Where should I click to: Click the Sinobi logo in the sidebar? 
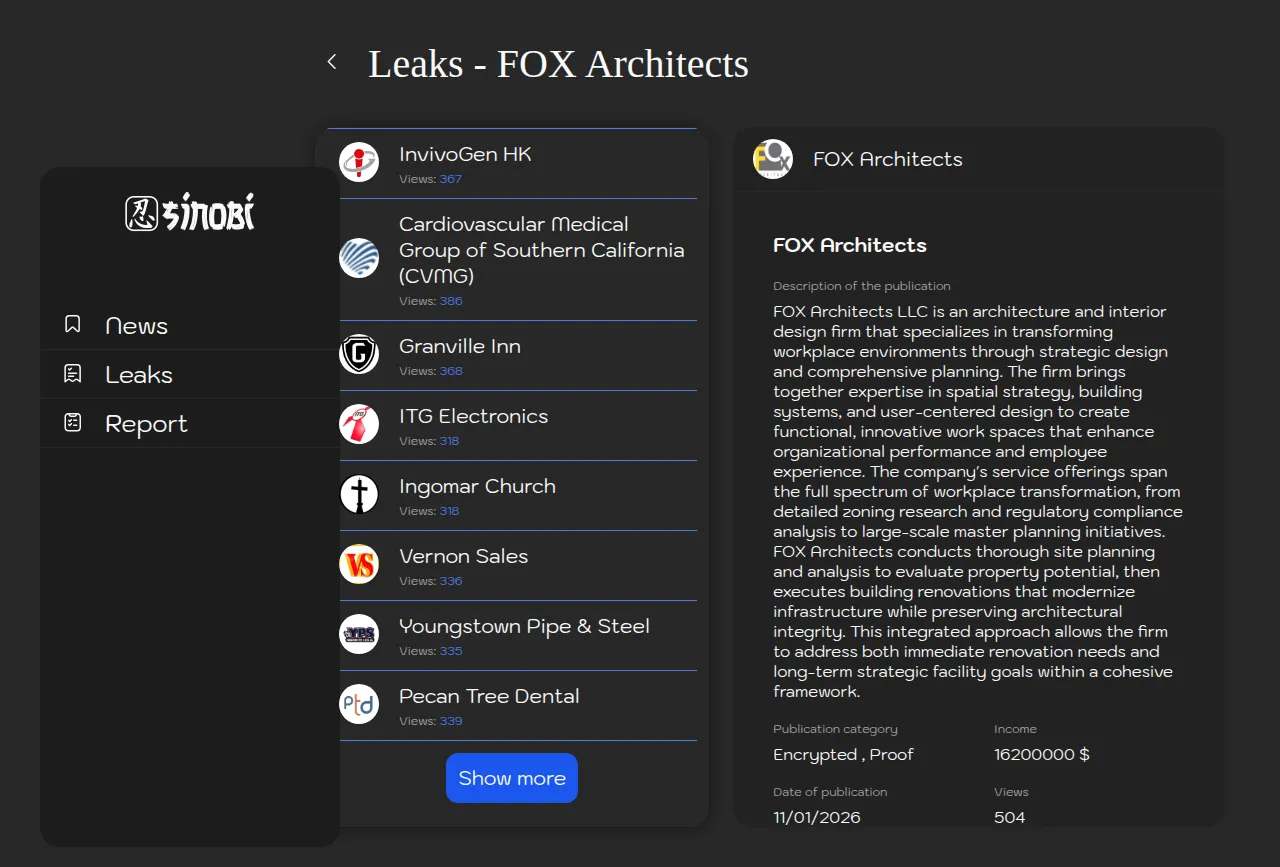(190, 212)
